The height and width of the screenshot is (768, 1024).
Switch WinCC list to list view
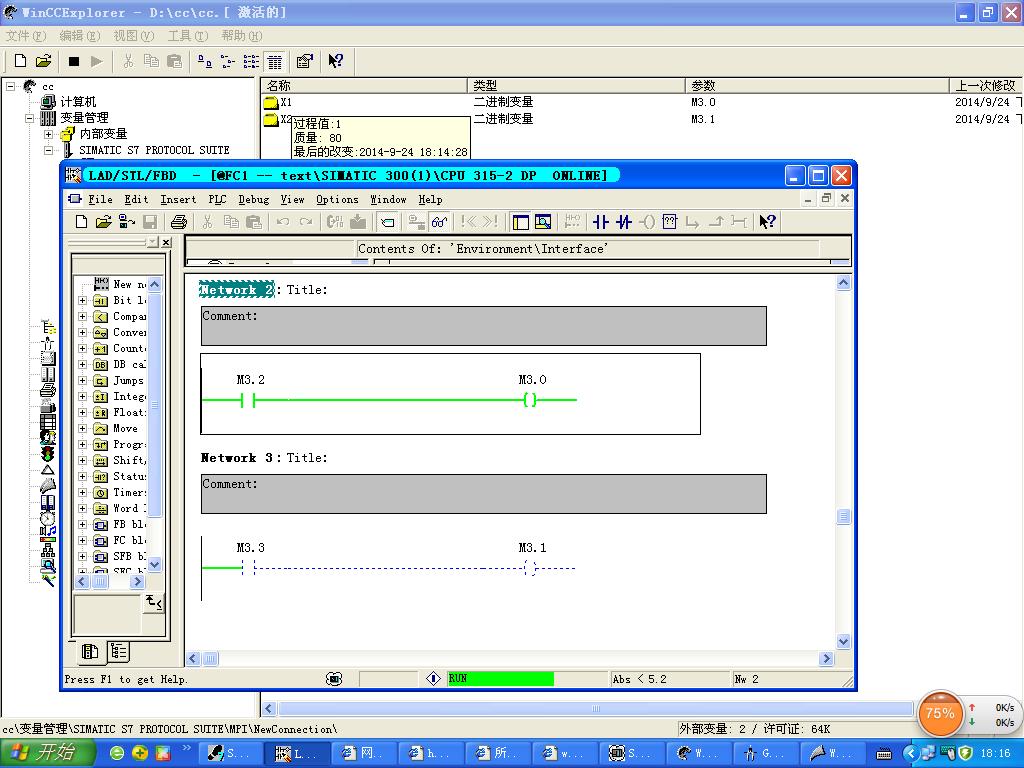(x=251, y=61)
